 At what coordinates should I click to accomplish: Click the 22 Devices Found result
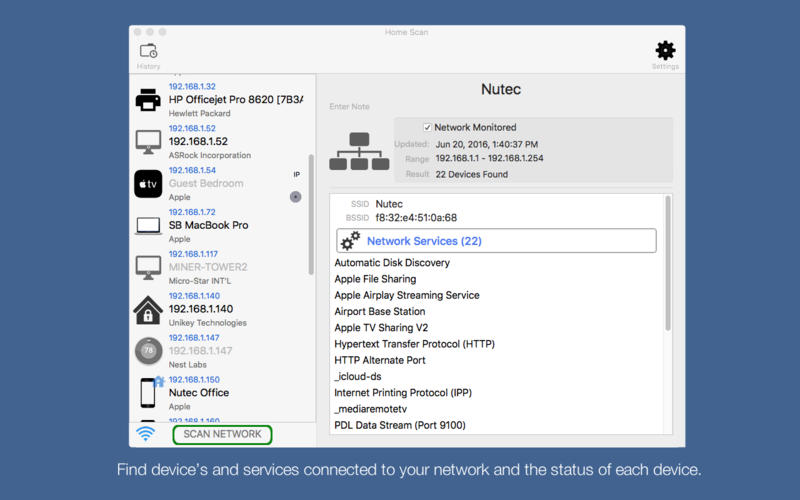pyautogui.click(x=471, y=174)
